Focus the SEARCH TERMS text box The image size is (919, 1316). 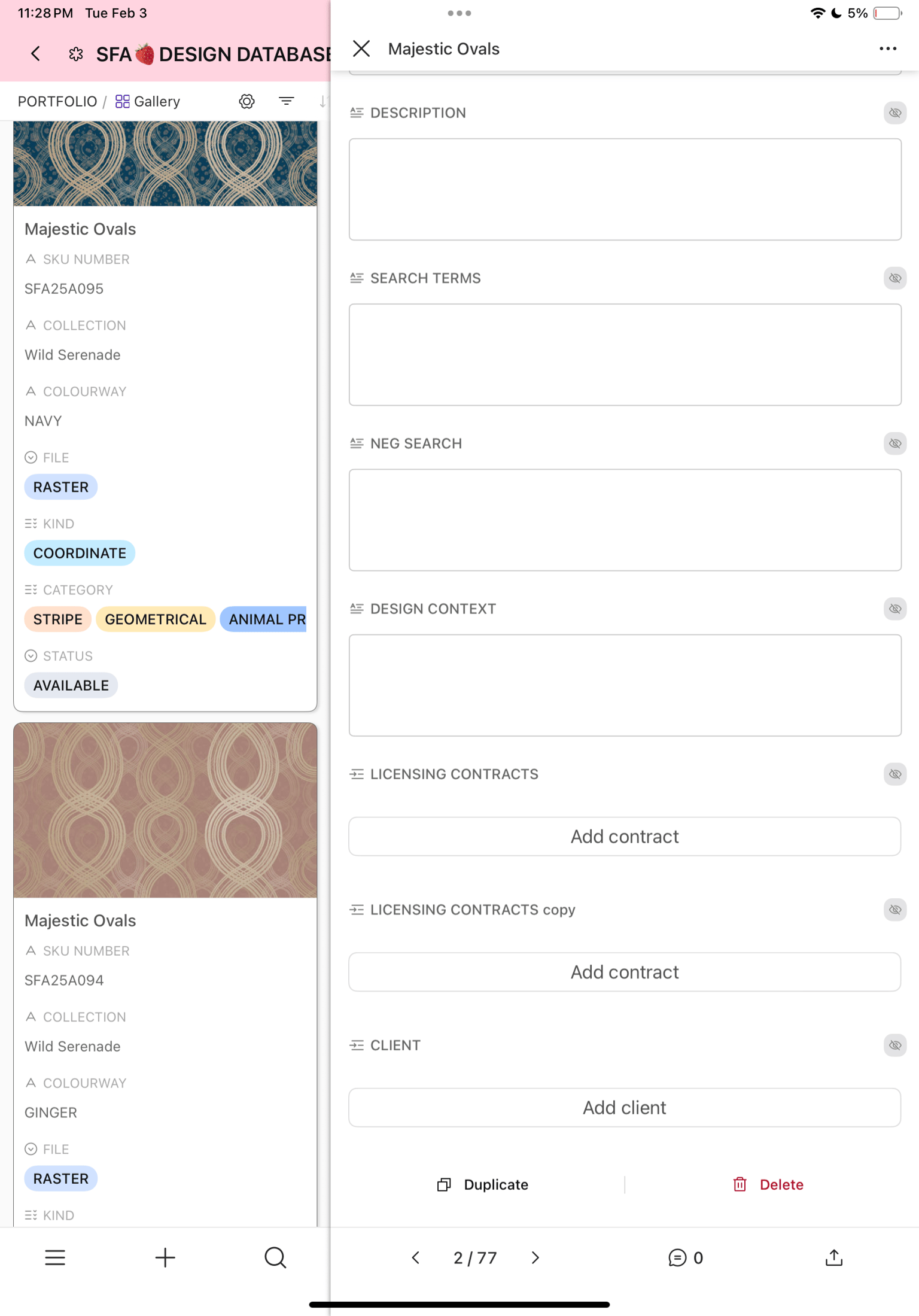(x=625, y=354)
